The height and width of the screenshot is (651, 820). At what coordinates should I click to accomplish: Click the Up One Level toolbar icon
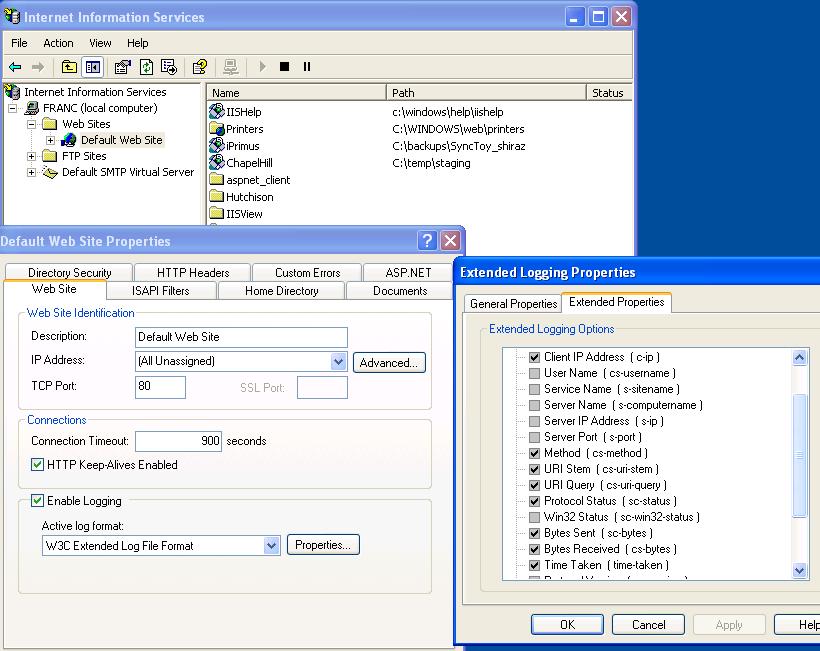[68, 67]
